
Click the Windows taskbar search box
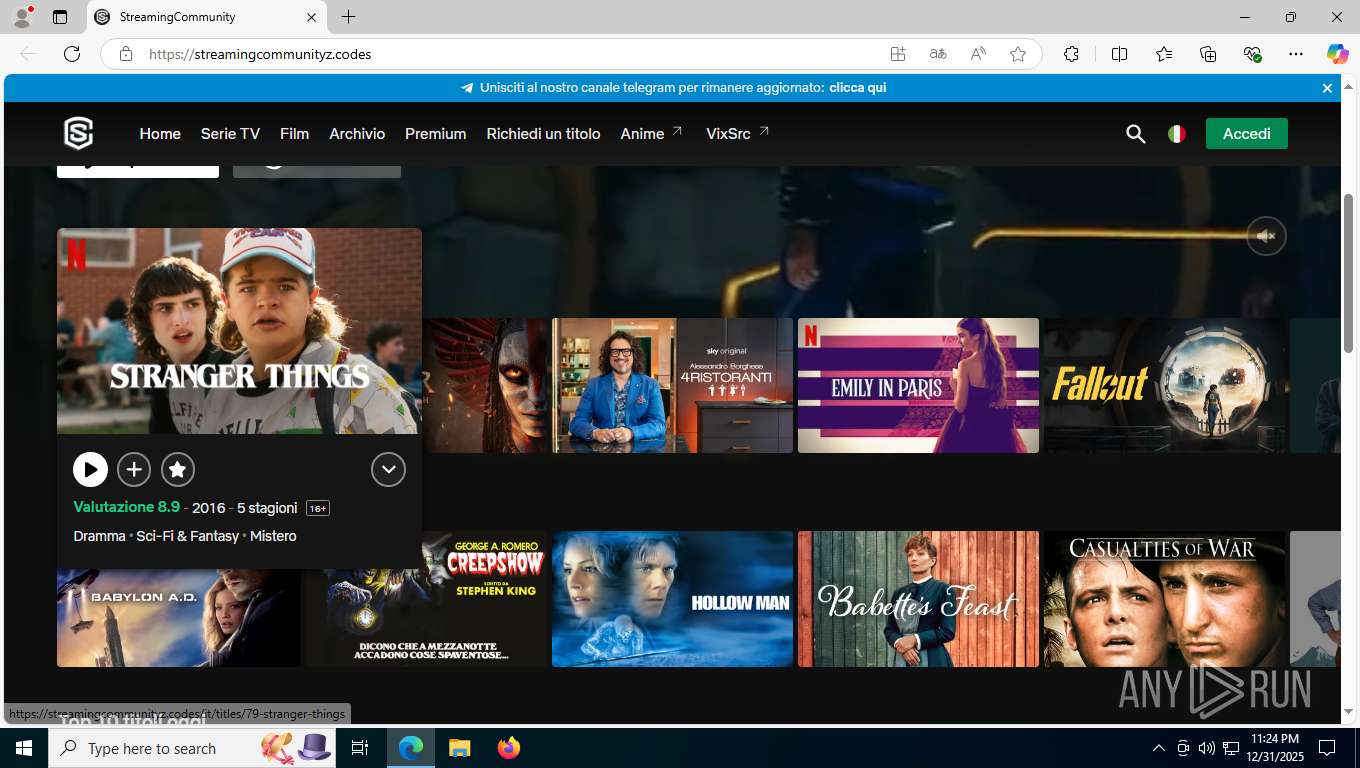192,748
